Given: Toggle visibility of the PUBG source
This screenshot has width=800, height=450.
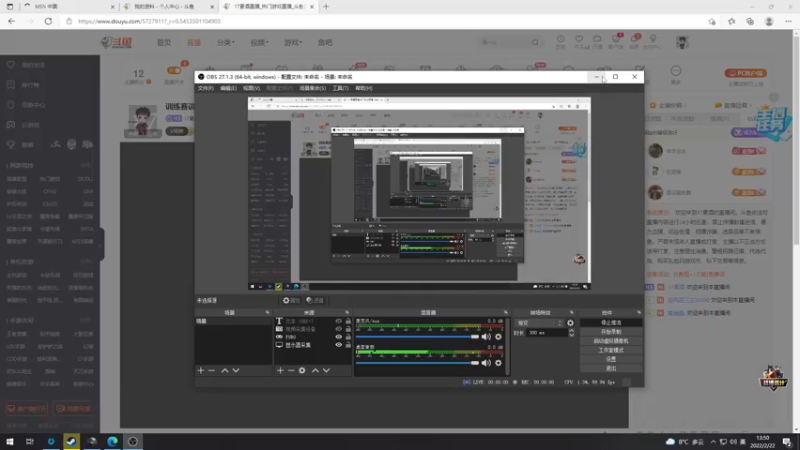Looking at the screenshot, I should 338,337.
